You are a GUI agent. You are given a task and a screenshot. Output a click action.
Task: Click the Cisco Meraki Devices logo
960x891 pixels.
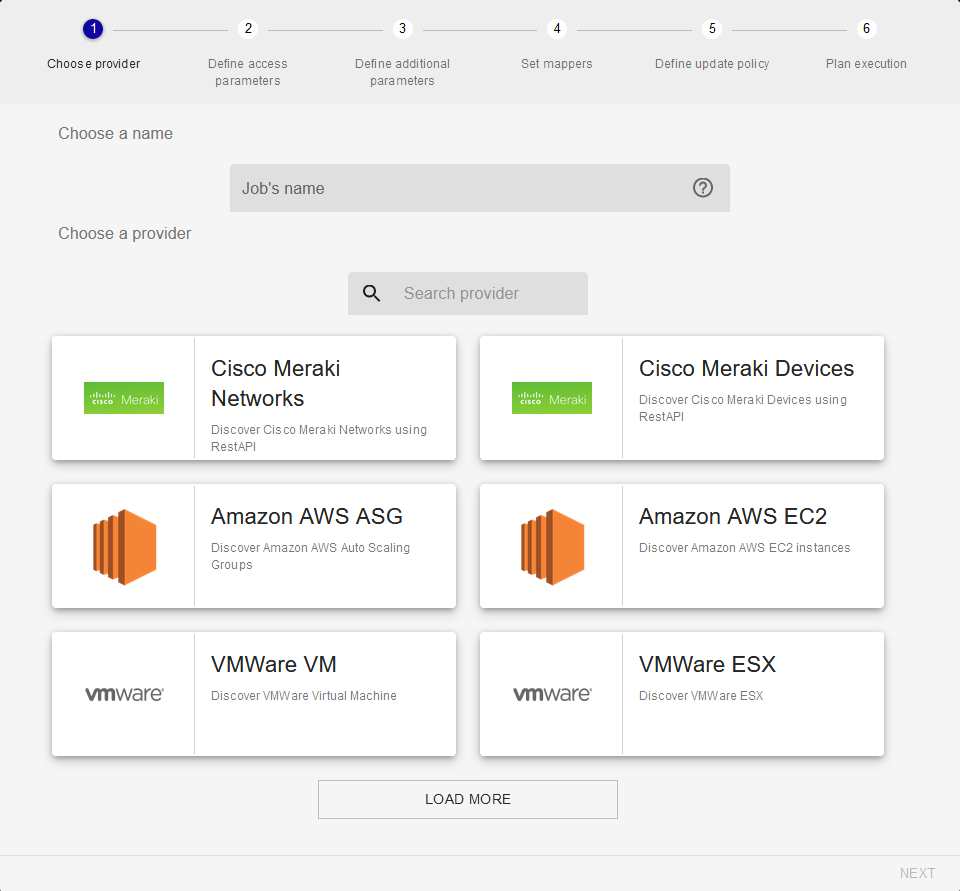point(552,398)
